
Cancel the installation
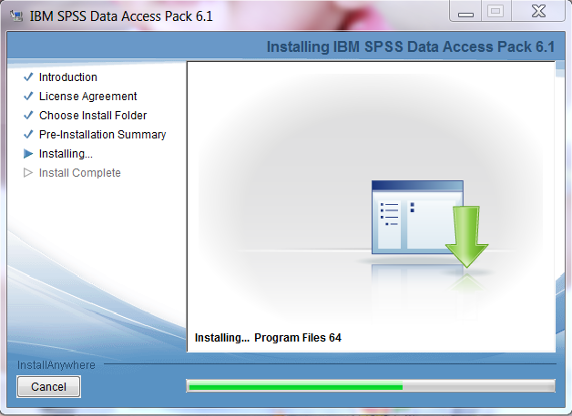point(49,386)
